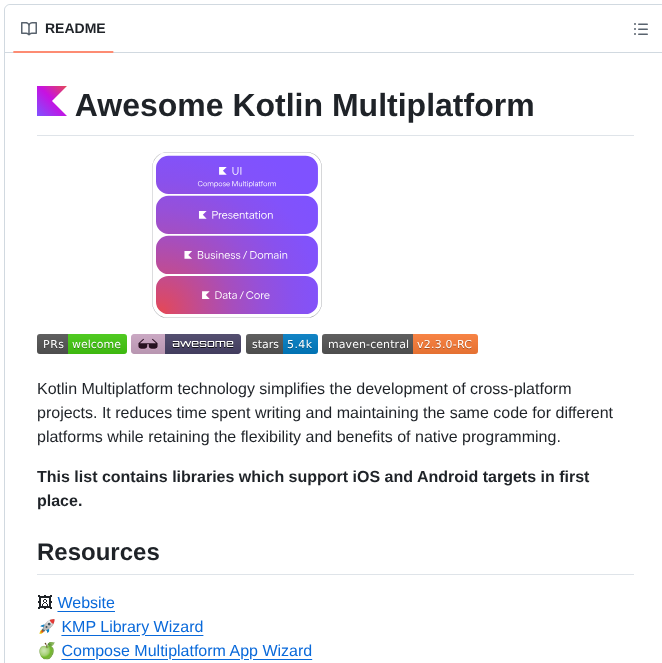Viewport: 662px width, 663px height.
Task: Select the README tab
Action: (x=63, y=29)
